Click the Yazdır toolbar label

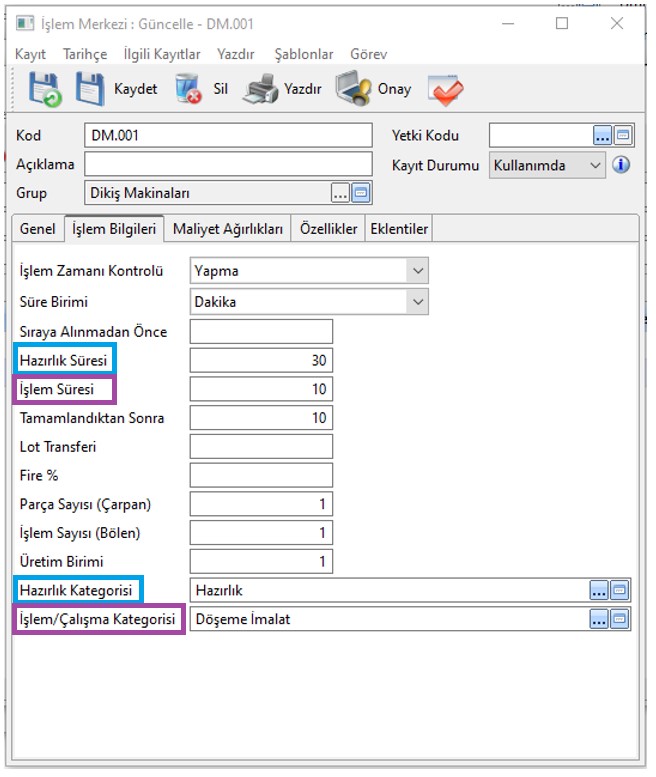(x=303, y=89)
